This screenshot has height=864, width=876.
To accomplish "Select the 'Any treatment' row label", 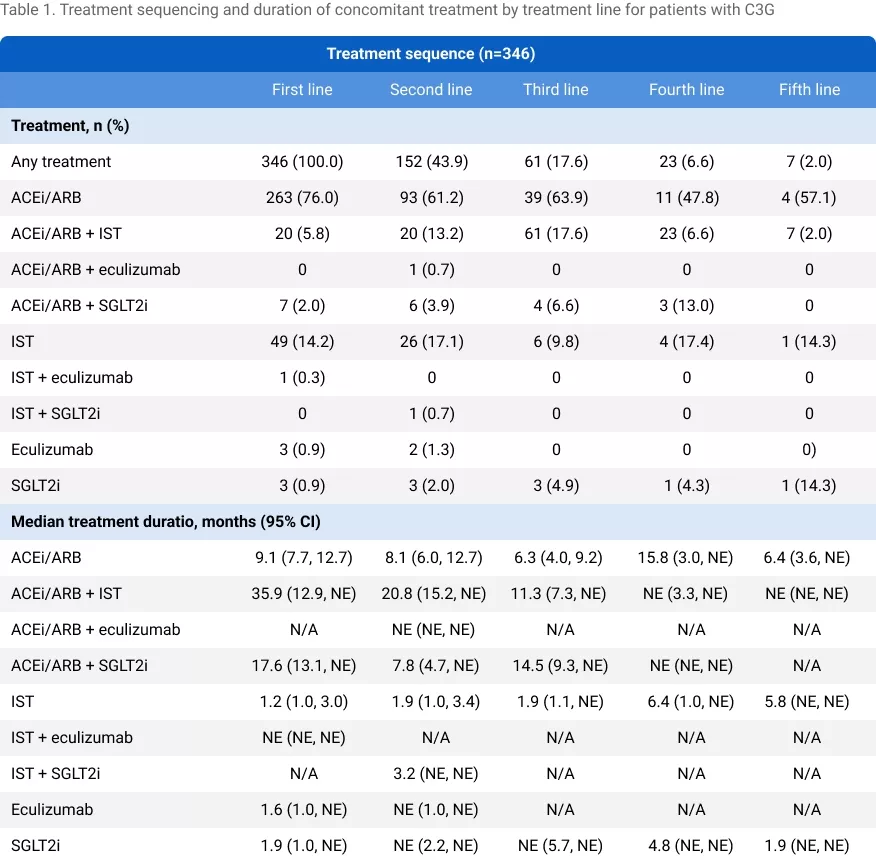I will point(61,162).
